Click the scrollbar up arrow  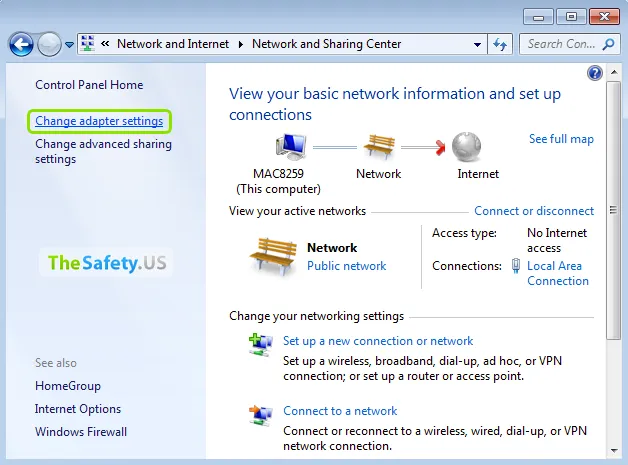tap(614, 72)
